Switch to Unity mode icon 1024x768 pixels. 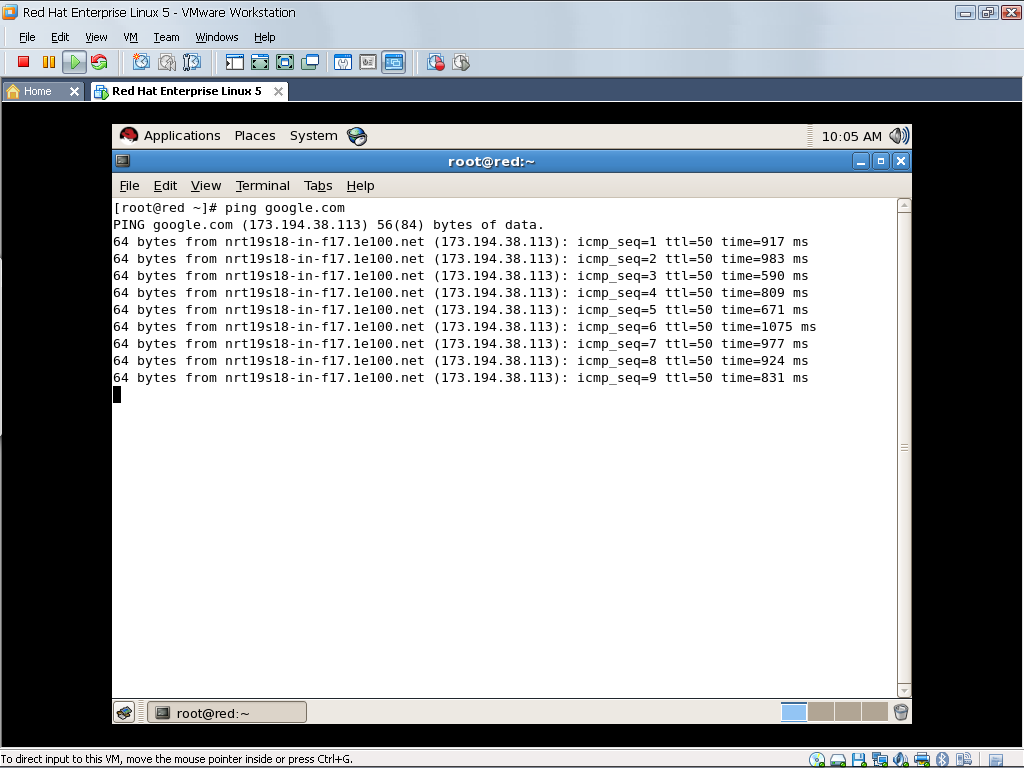[x=310, y=62]
